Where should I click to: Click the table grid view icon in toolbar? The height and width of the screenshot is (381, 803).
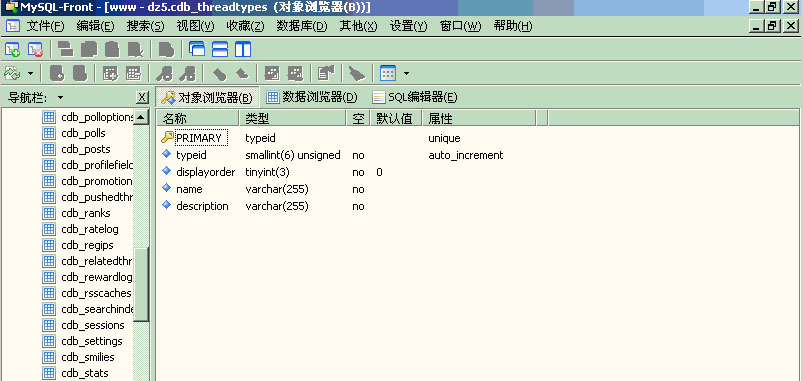click(x=388, y=74)
